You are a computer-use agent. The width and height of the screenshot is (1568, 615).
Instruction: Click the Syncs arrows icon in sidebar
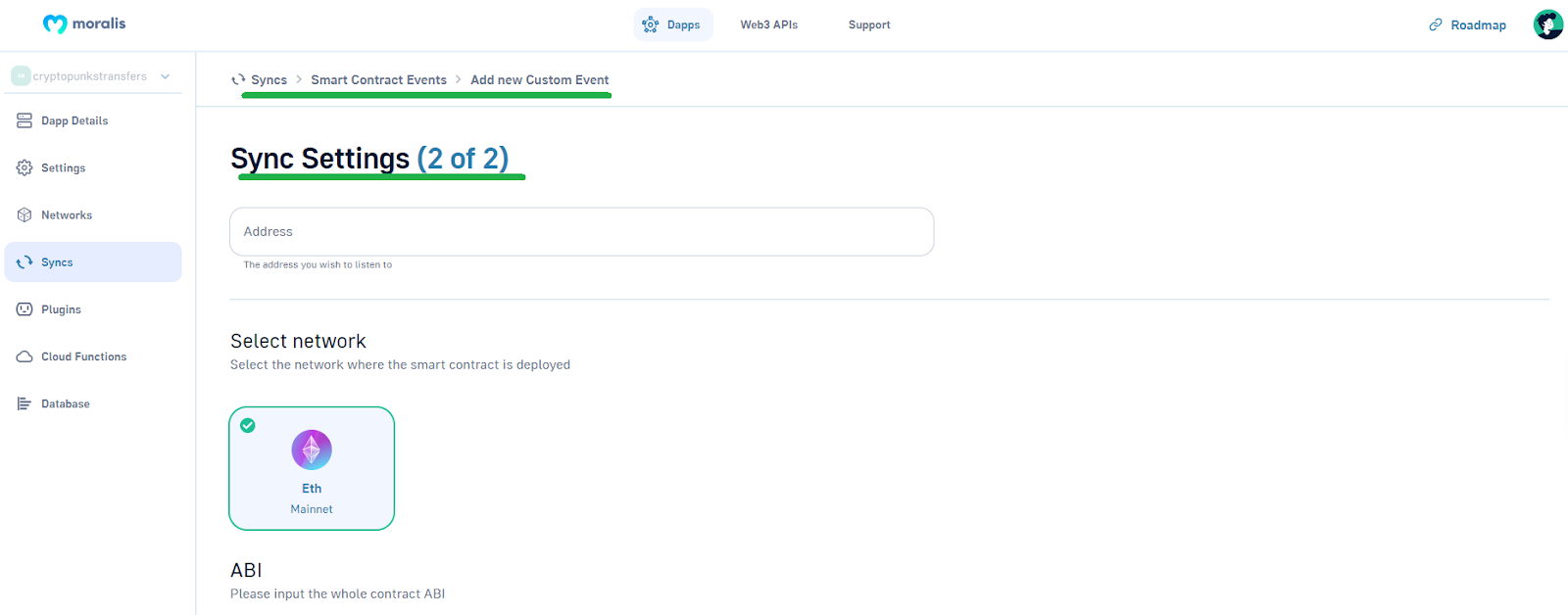24,262
